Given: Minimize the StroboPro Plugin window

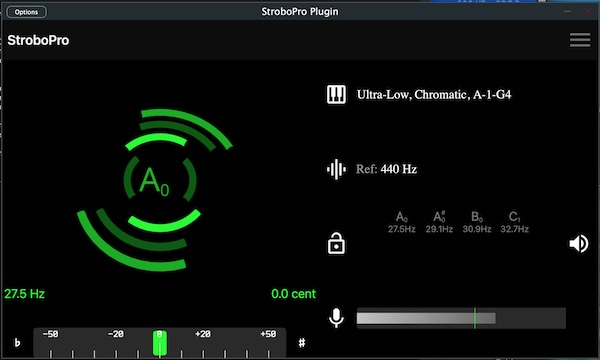Looking at the screenshot, I should pyautogui.click(x=567, y=11).
